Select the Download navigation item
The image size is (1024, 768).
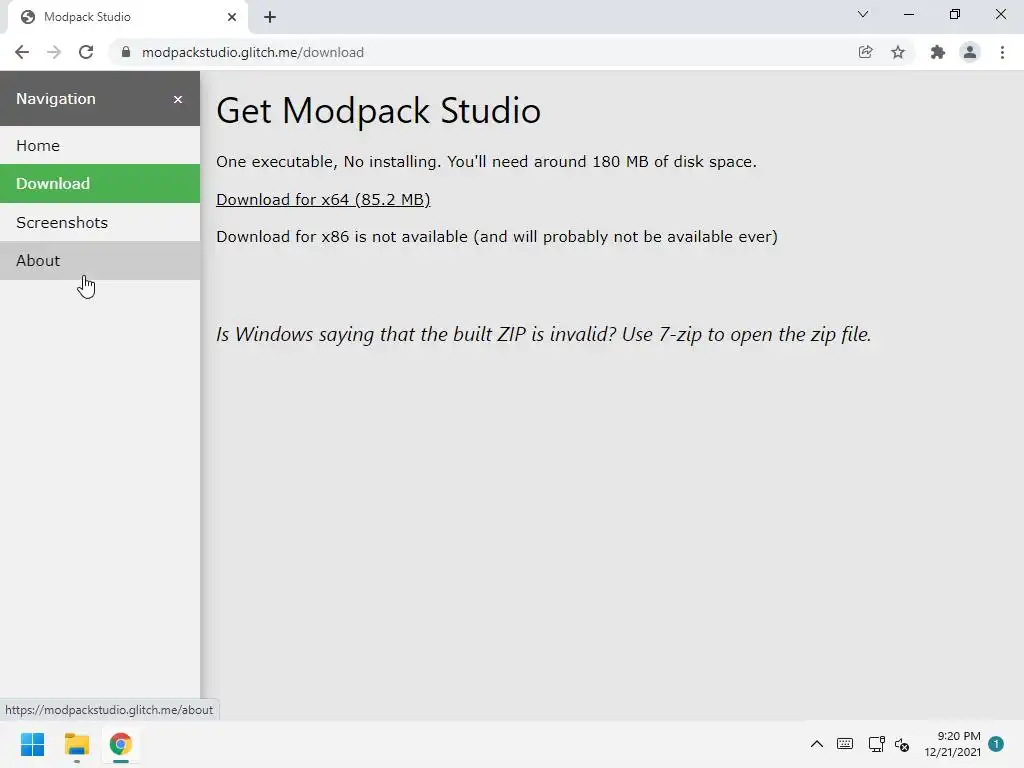(100, 184)
